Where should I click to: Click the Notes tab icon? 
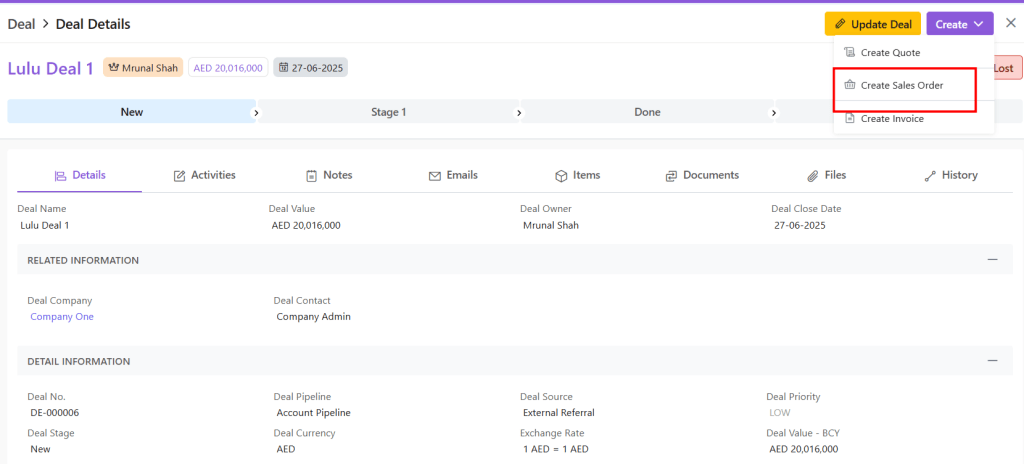pos(311,176)
